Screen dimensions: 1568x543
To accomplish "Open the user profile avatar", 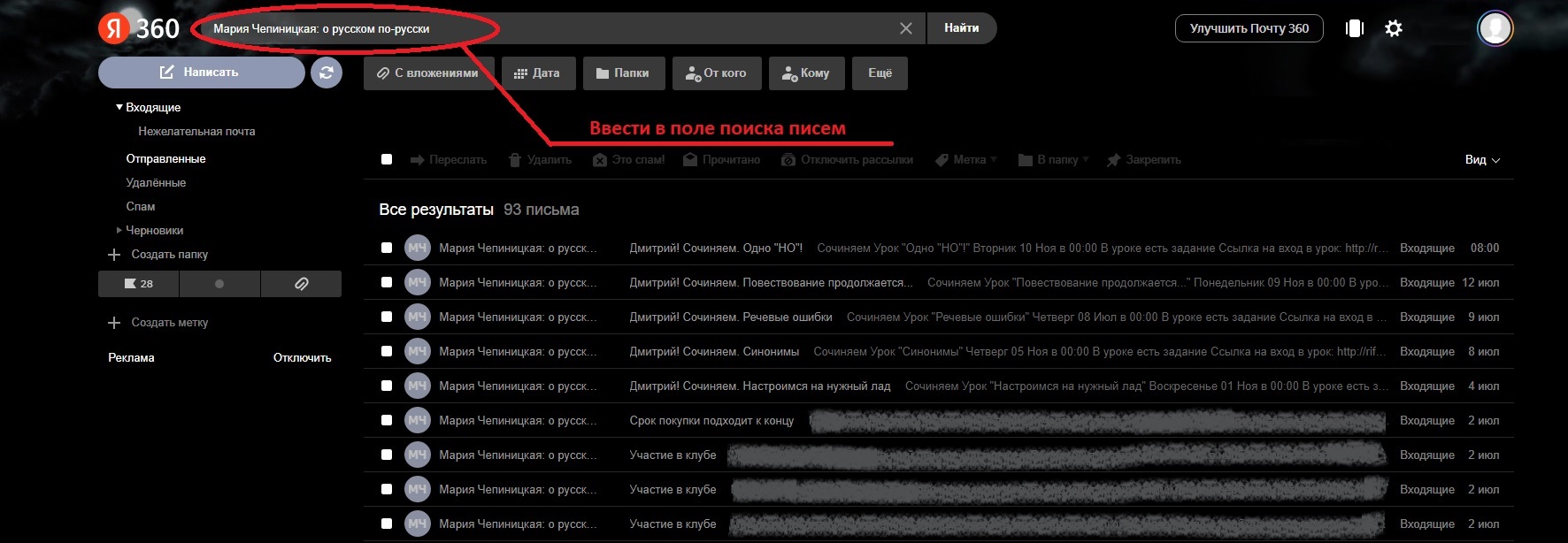I will coord(1495,28).
